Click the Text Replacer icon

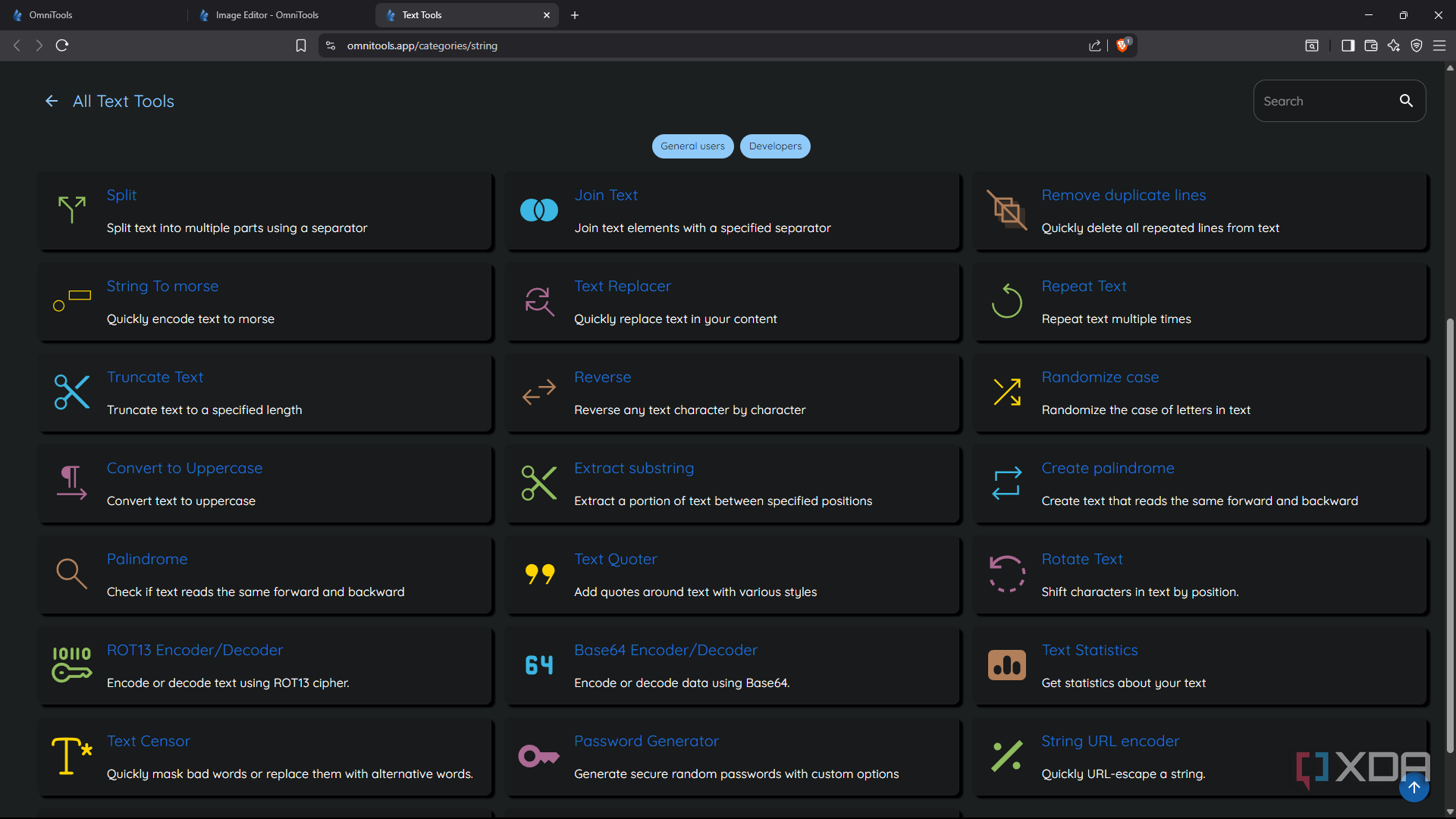click(x=539, y=301)
